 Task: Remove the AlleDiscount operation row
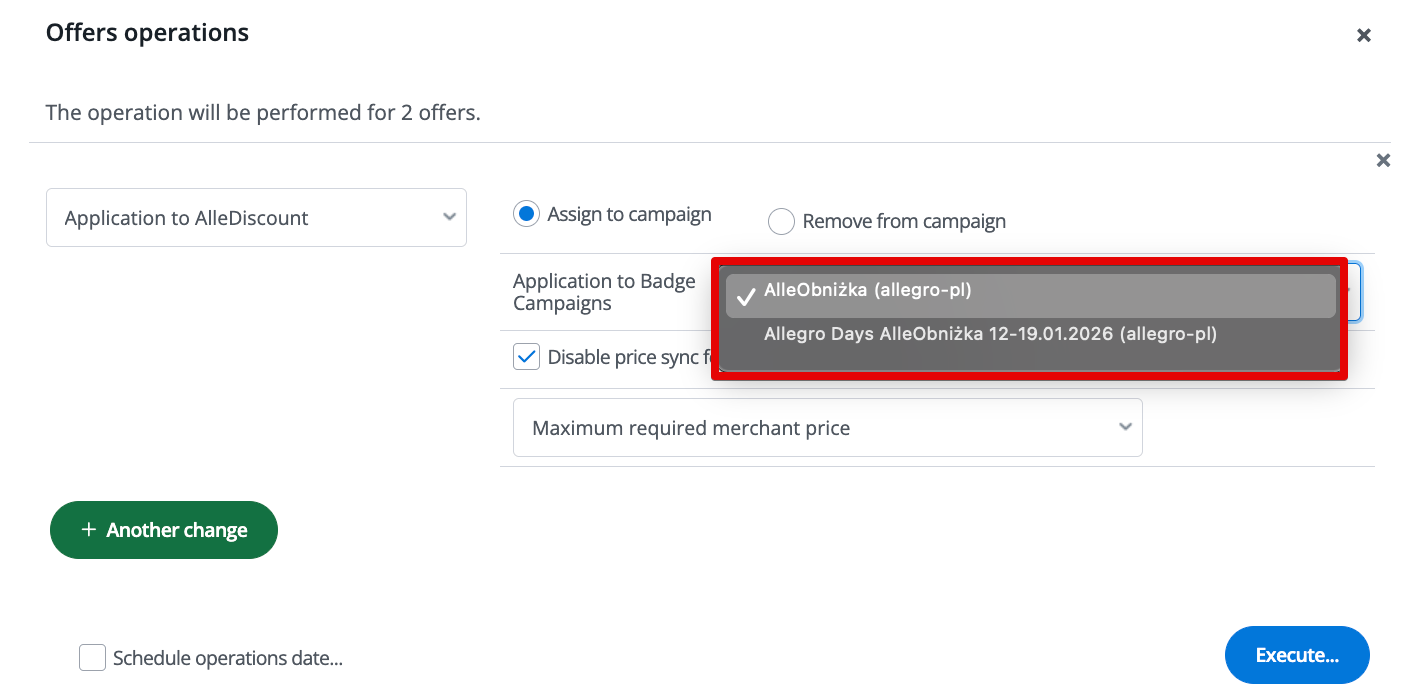pyautogui.click(x=1383, y=161)
